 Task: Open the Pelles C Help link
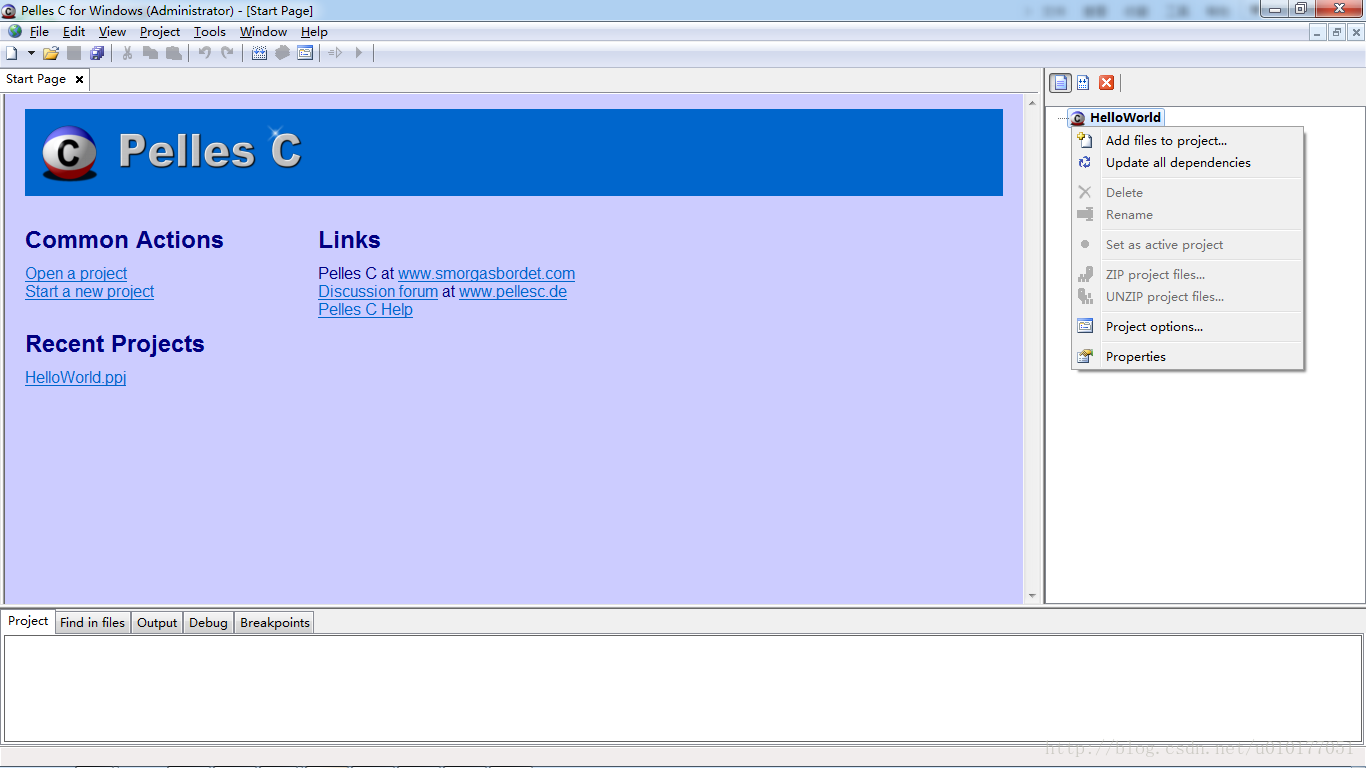tap(365, 309)
